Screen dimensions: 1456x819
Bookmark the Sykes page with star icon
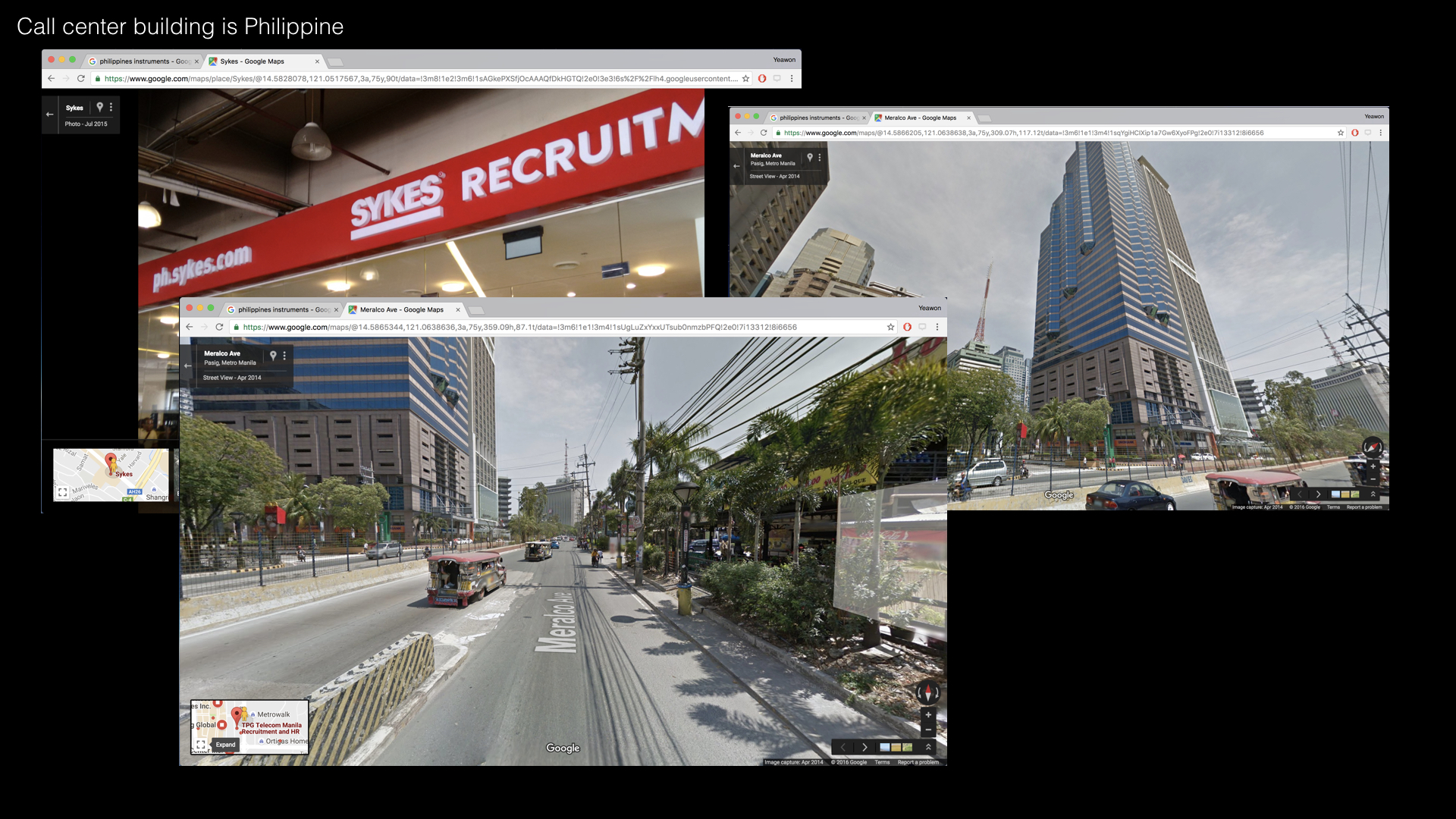pyautogui.click(x=746, y=79)
